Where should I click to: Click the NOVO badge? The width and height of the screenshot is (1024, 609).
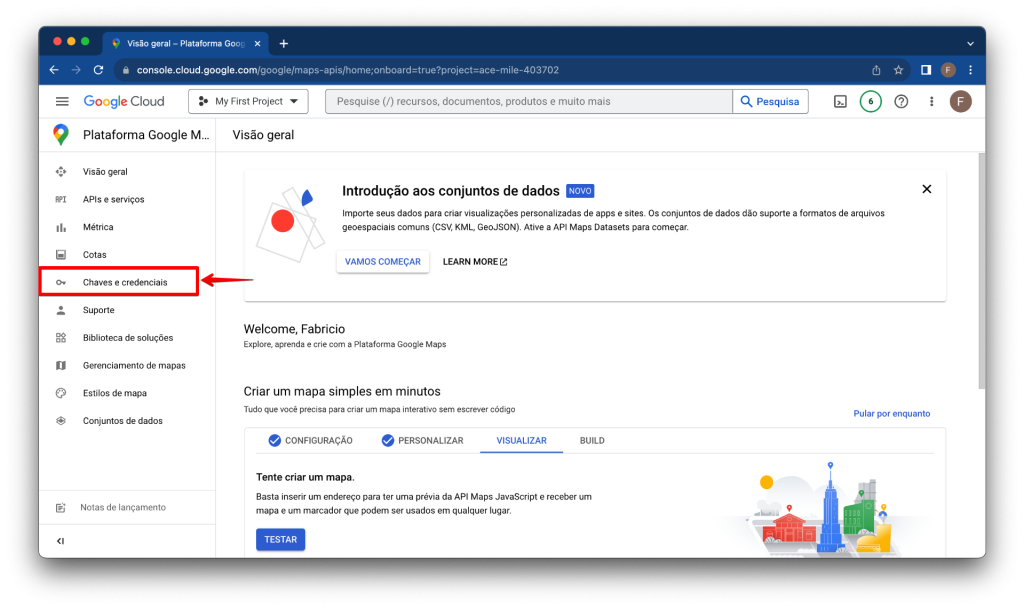[x=580, y=191]
